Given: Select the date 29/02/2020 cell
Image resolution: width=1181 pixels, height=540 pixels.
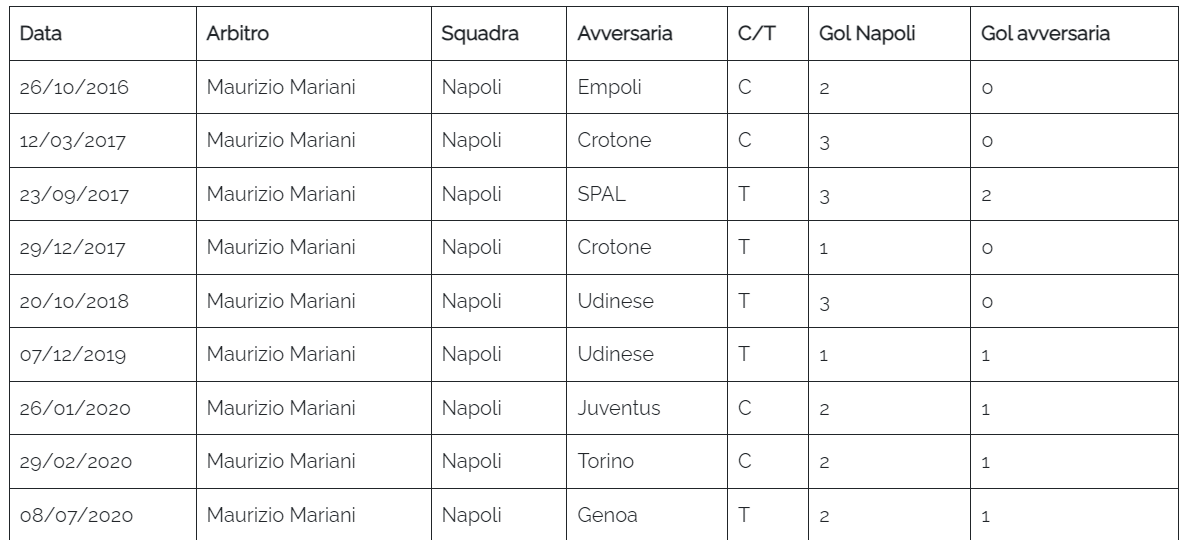Looking at the screenshot, I should [x=75, y=462].
